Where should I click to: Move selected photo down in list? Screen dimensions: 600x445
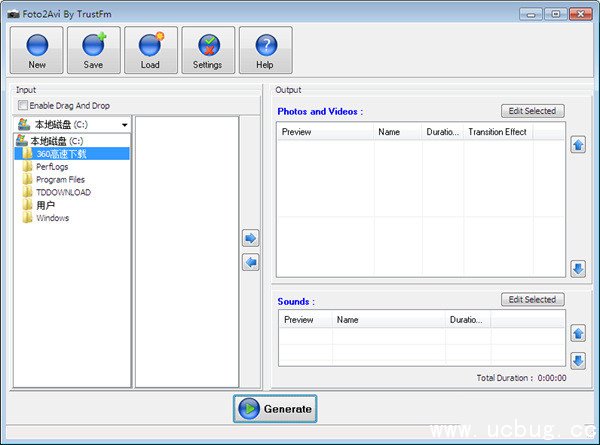[578, 268]
